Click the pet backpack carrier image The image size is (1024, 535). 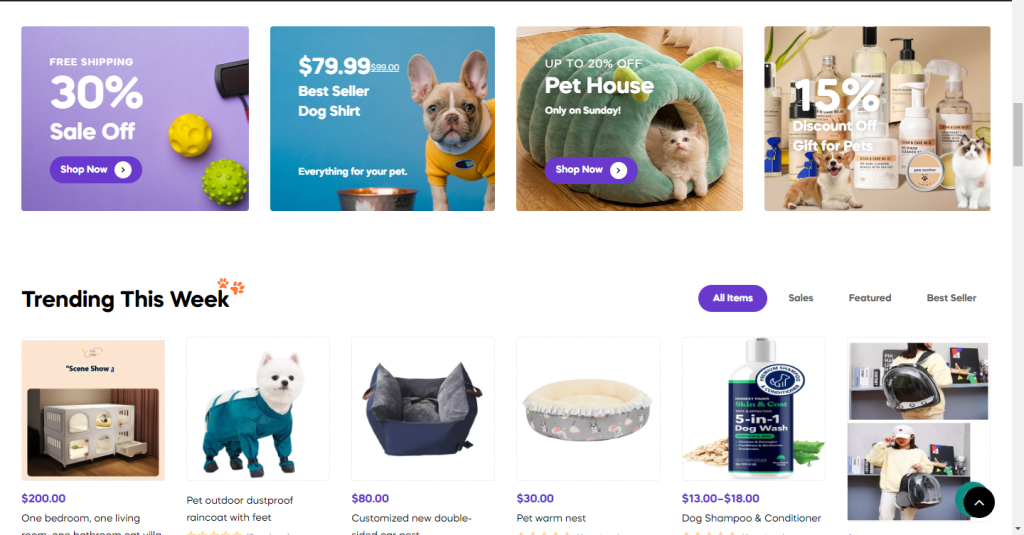(919, 431)
